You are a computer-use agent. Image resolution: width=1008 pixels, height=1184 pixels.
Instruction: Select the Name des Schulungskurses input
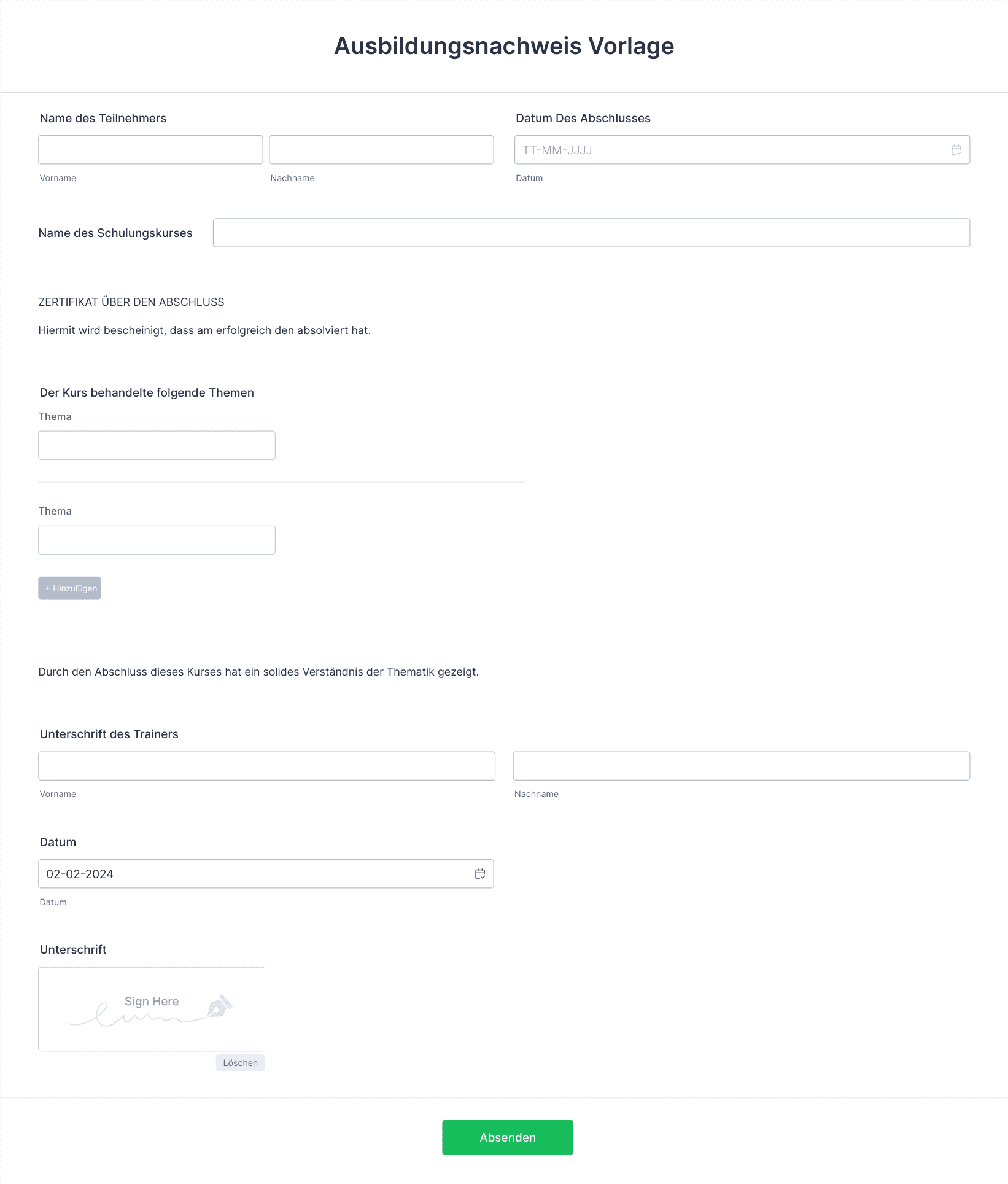coord(591,233)
